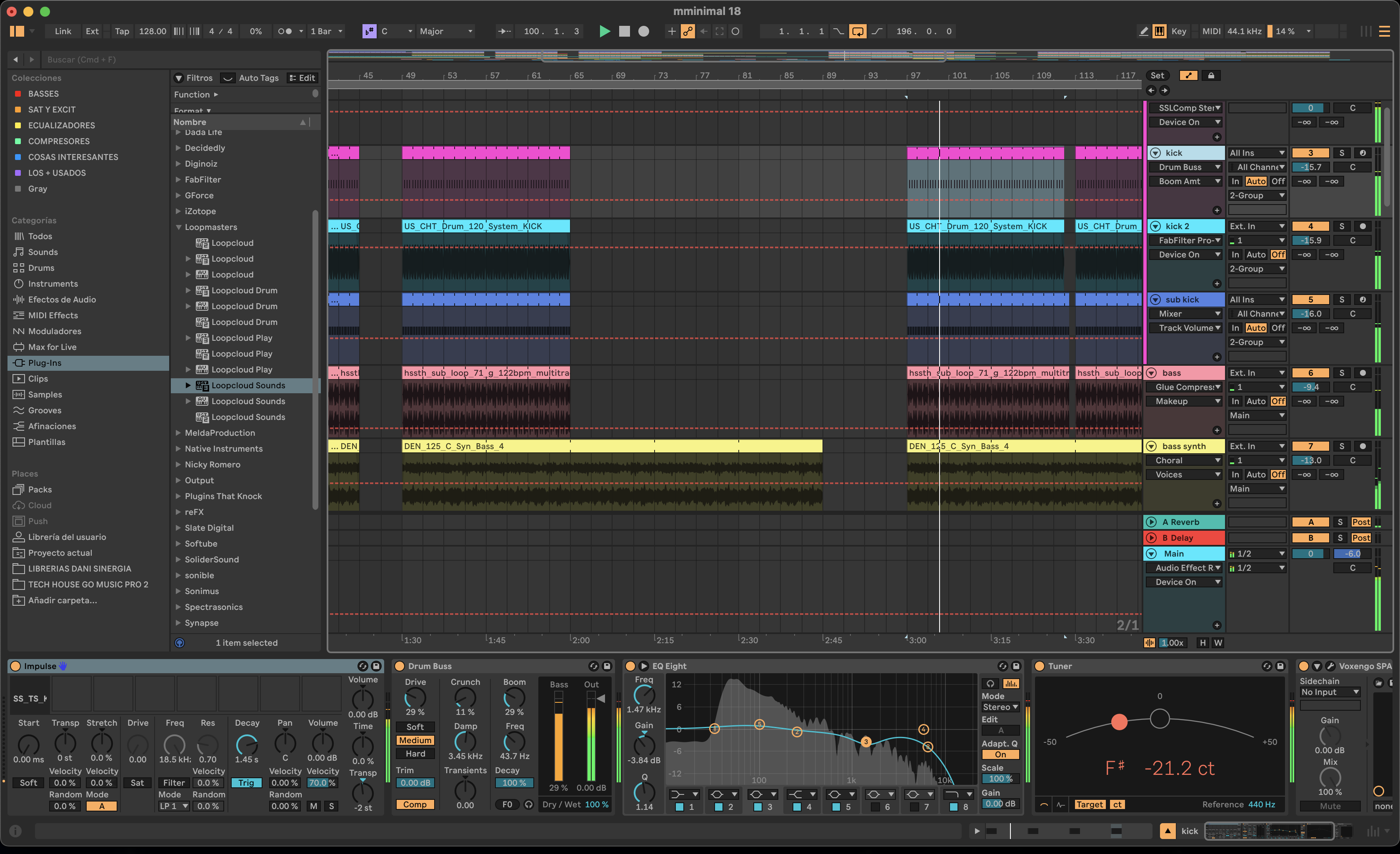
Task: Select Samples in the browser categories
Action: [x=45, y=395]
